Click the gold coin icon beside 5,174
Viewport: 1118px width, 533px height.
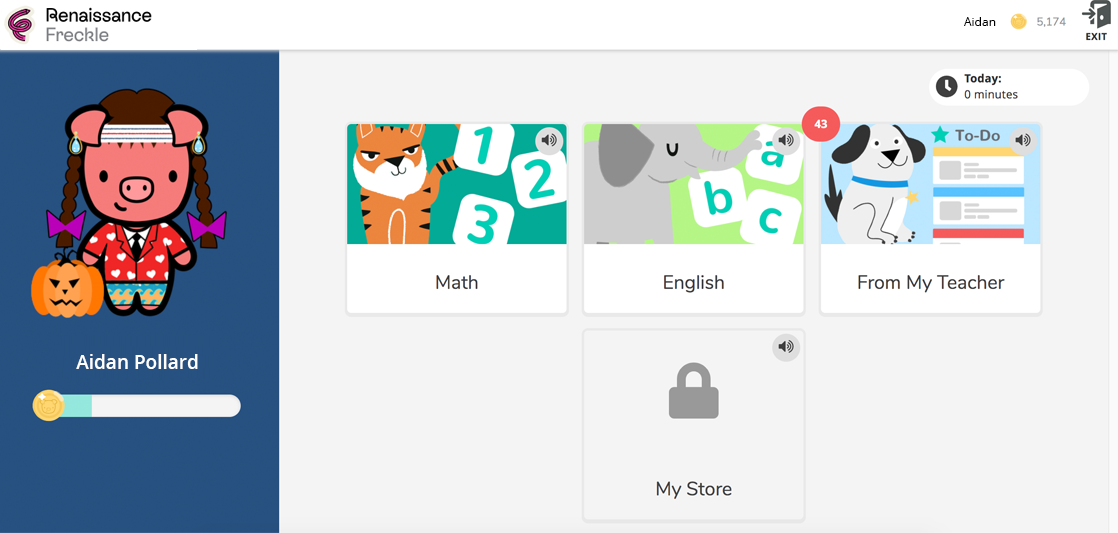click(x=1018, y=21)
